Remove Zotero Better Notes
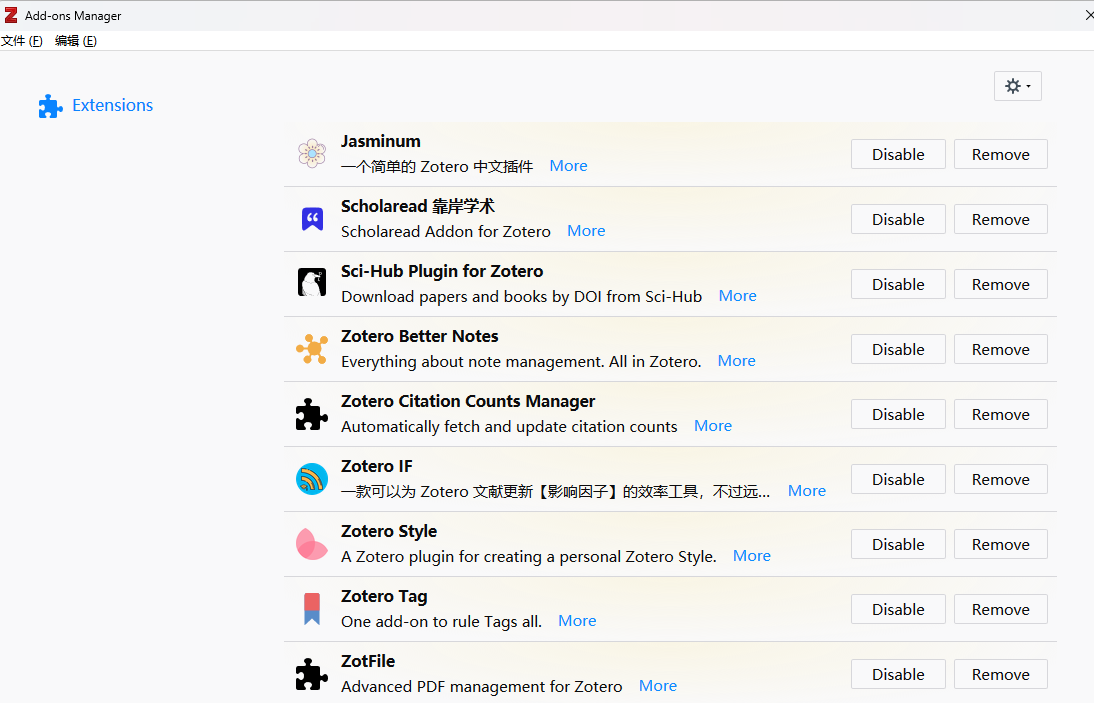The image size is (1094, 703). click(1001, 349)
